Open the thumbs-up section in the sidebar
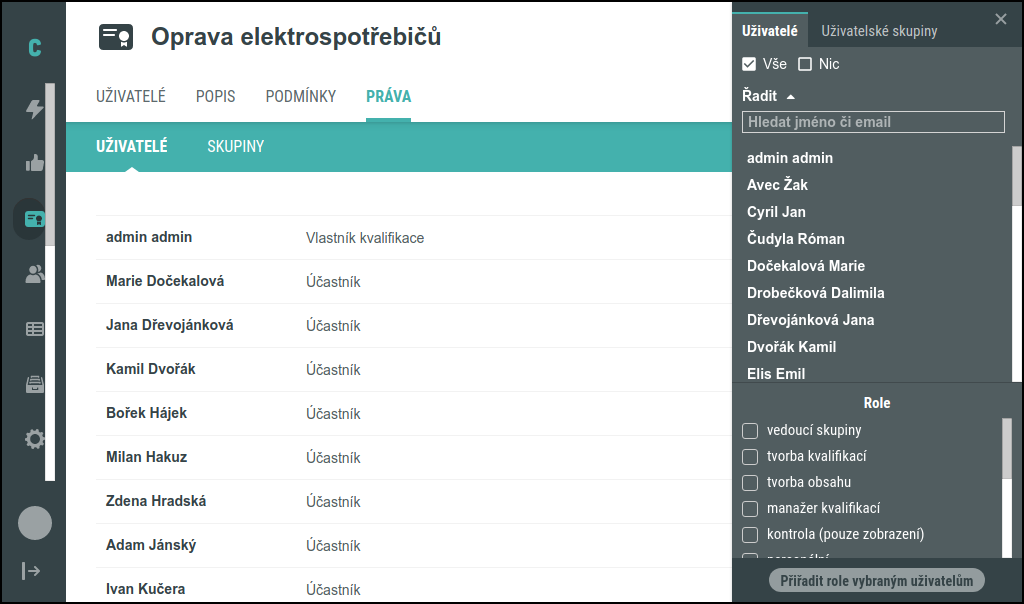1024x604 pixels. [x=34, y=164]
